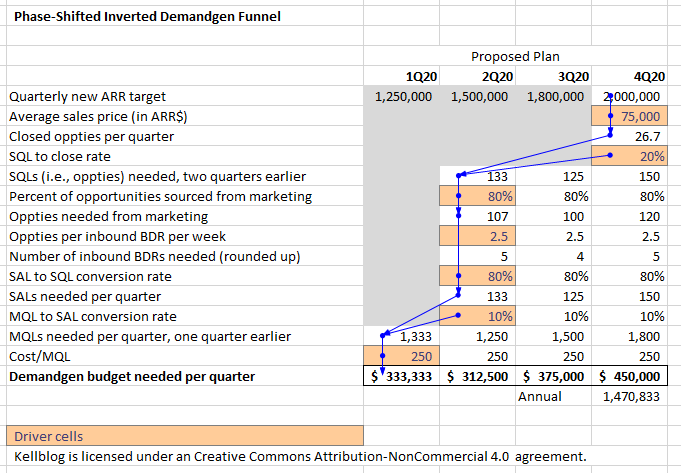Select the 1,800 MQLs needed cell in the 4Q20 column
The width and height of the screenshot is (681, 473).
(x=629, y=336)
